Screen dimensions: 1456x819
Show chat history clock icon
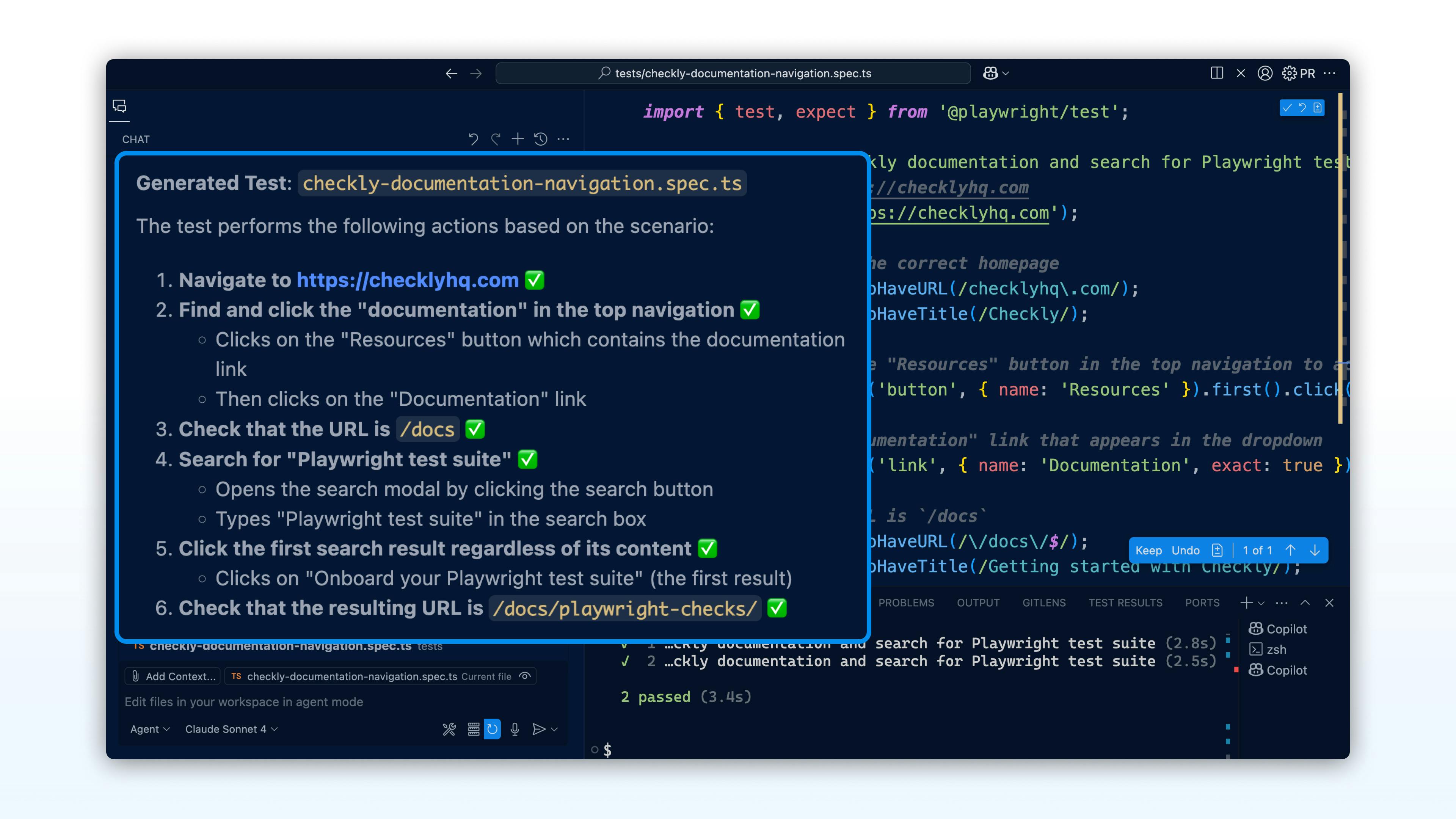click(x=541, y=139)
